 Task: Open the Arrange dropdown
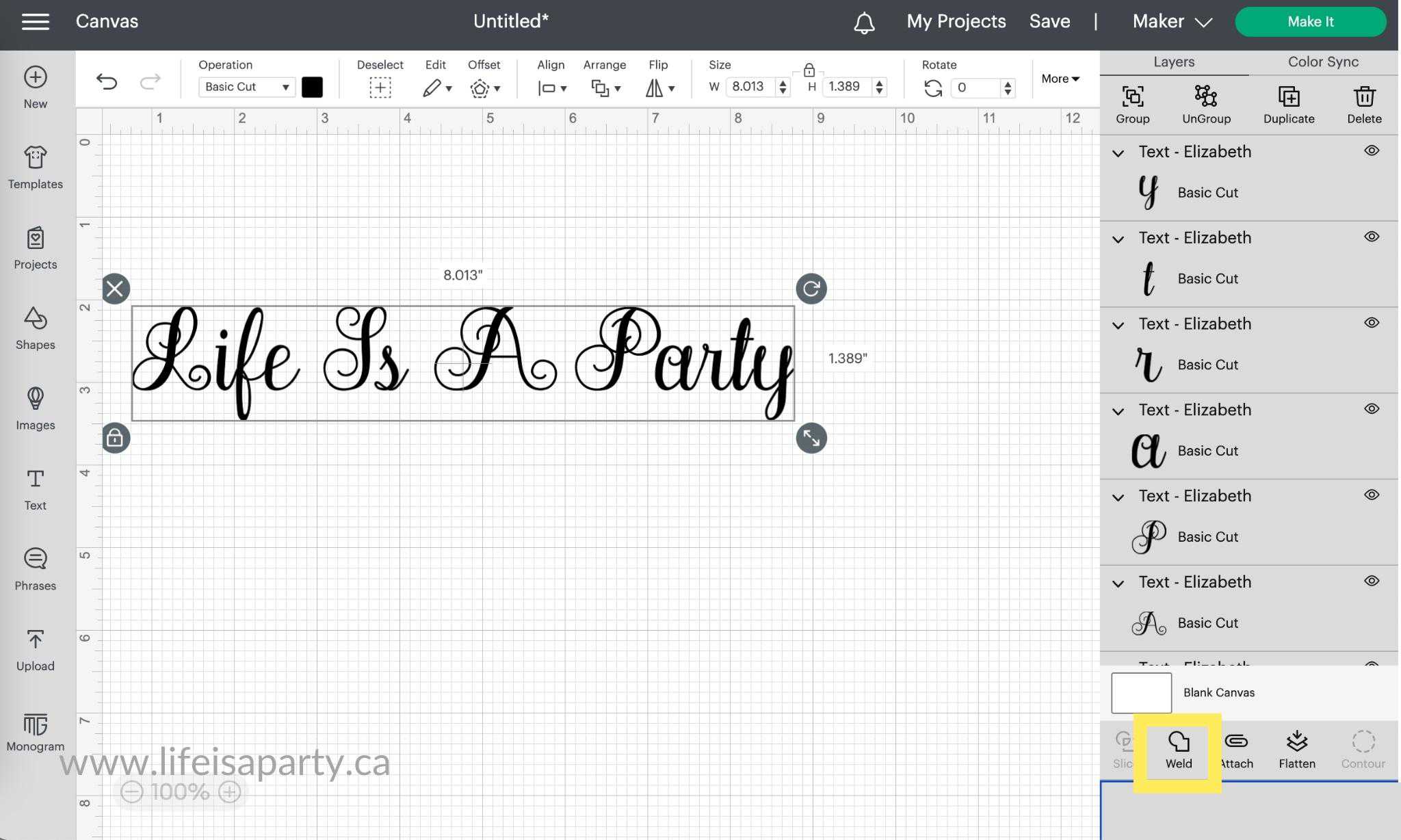(605, 88)
